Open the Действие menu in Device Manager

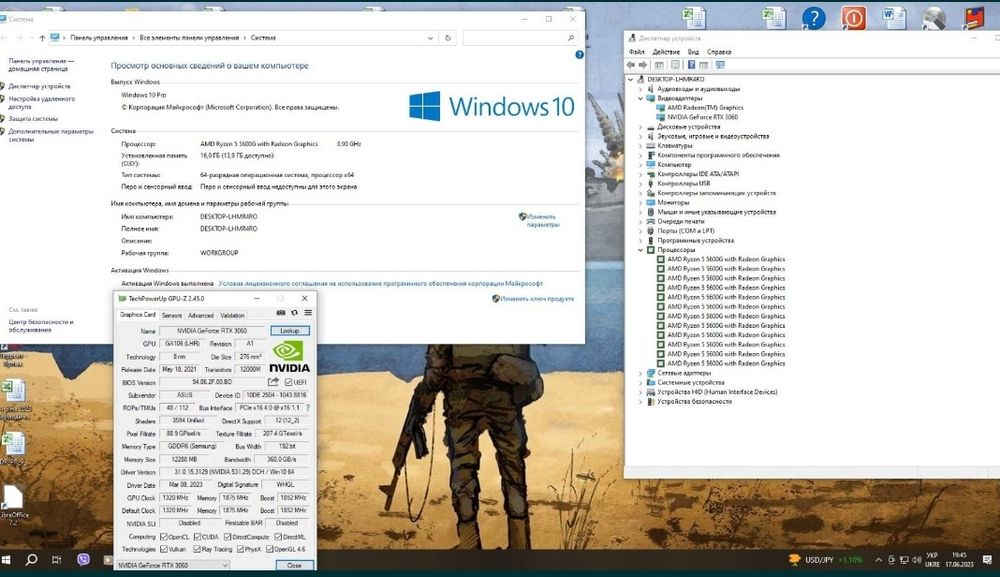pos(666,52)
